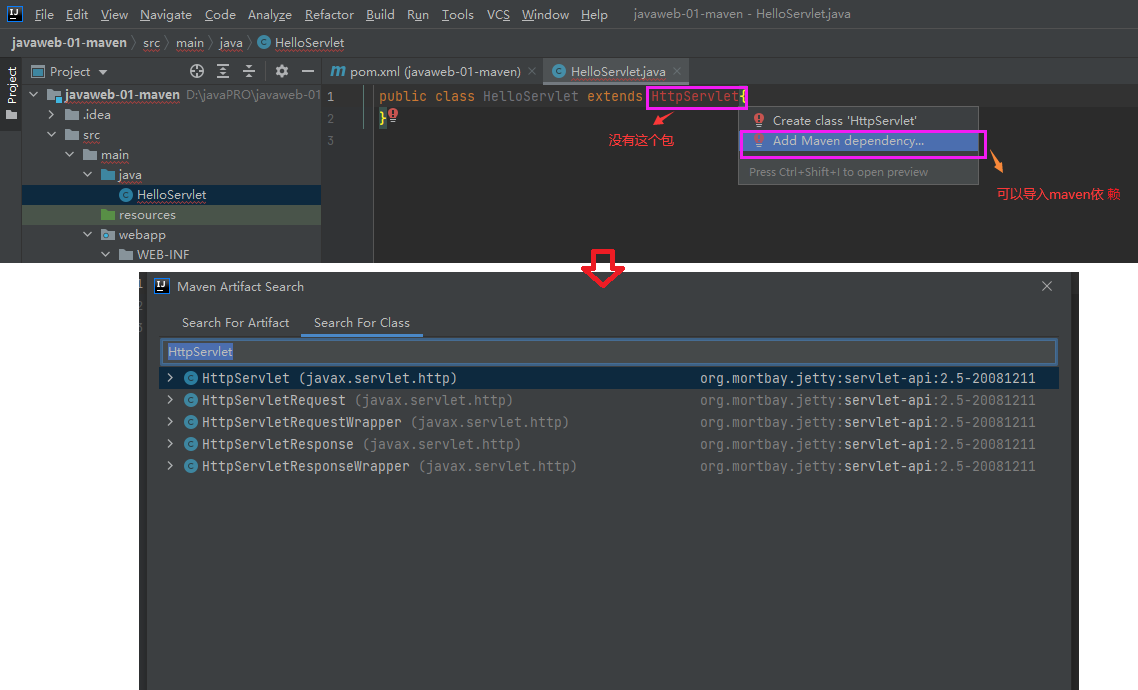Choose Add Maven dependency quick fix
Viewport: 1138px width, 690px height.
pos(859,141)
